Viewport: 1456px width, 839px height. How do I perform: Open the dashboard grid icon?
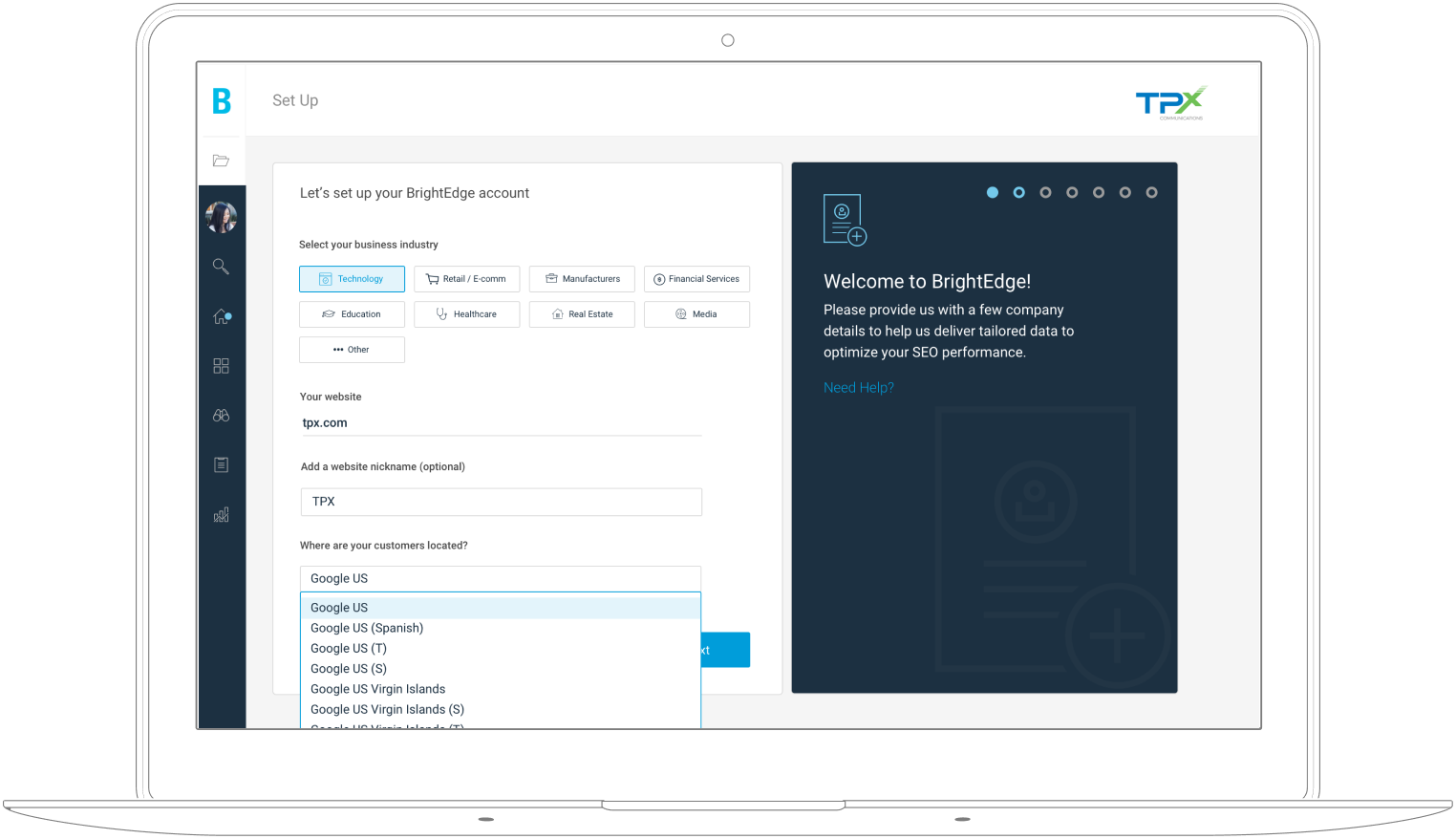[x=221, y=366]
